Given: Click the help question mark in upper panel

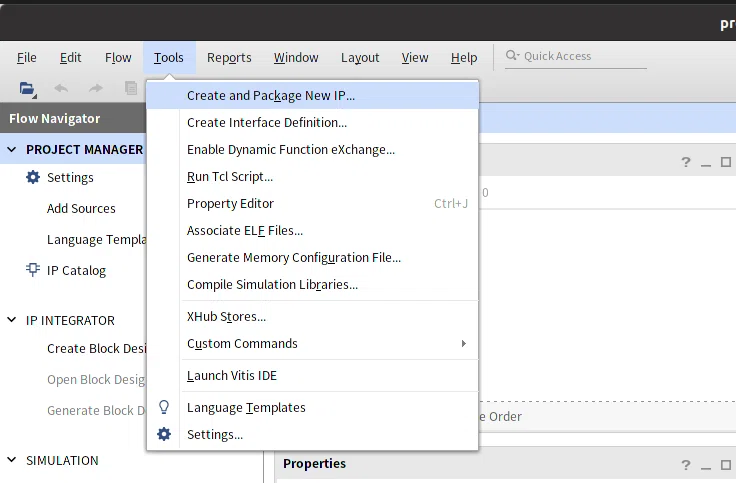Looking at the screenshot, I should click(686, 162).
